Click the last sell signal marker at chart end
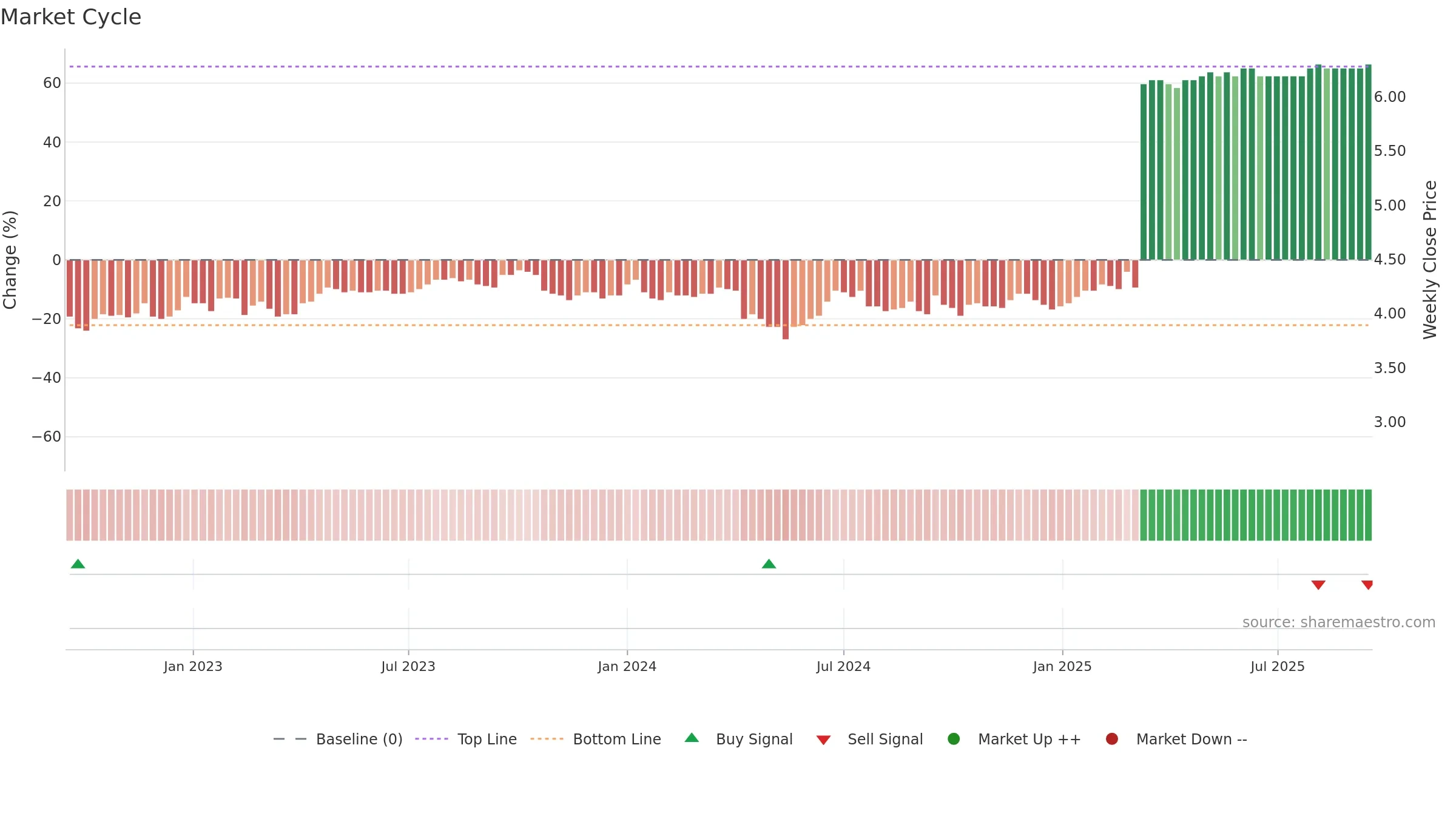This screenshot has height=819, width=1456. pos(1367,585)
